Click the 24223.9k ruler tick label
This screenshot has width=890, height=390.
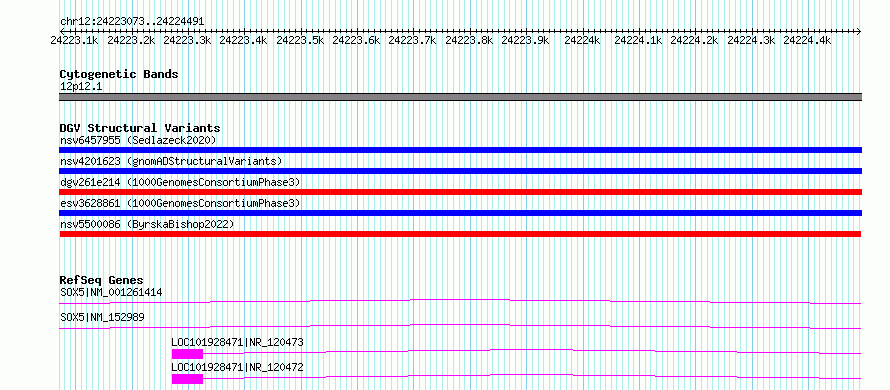pos(525,40)
